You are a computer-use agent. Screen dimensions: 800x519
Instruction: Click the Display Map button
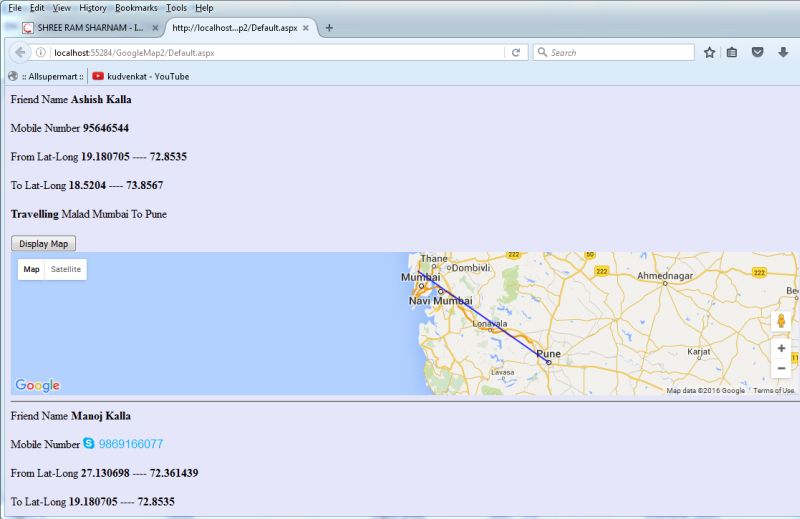(43, 243)
